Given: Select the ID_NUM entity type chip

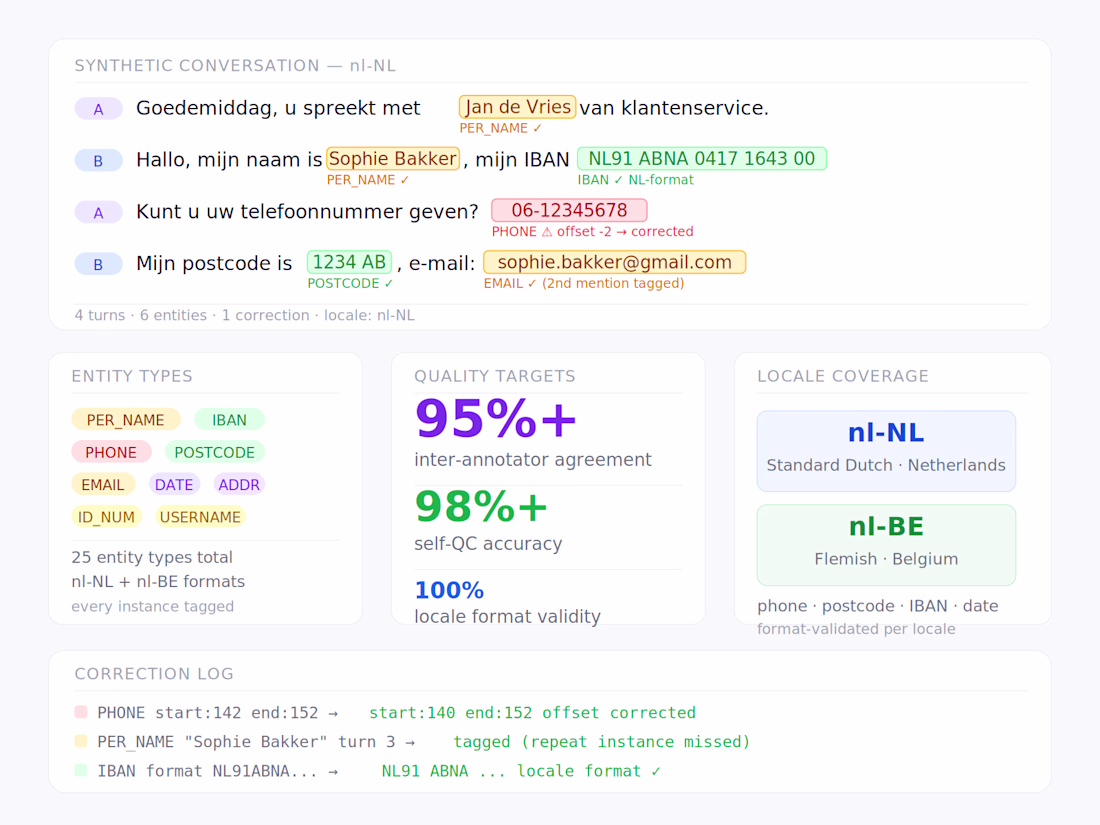Looking at the screenshot, I should coord(107,516).
